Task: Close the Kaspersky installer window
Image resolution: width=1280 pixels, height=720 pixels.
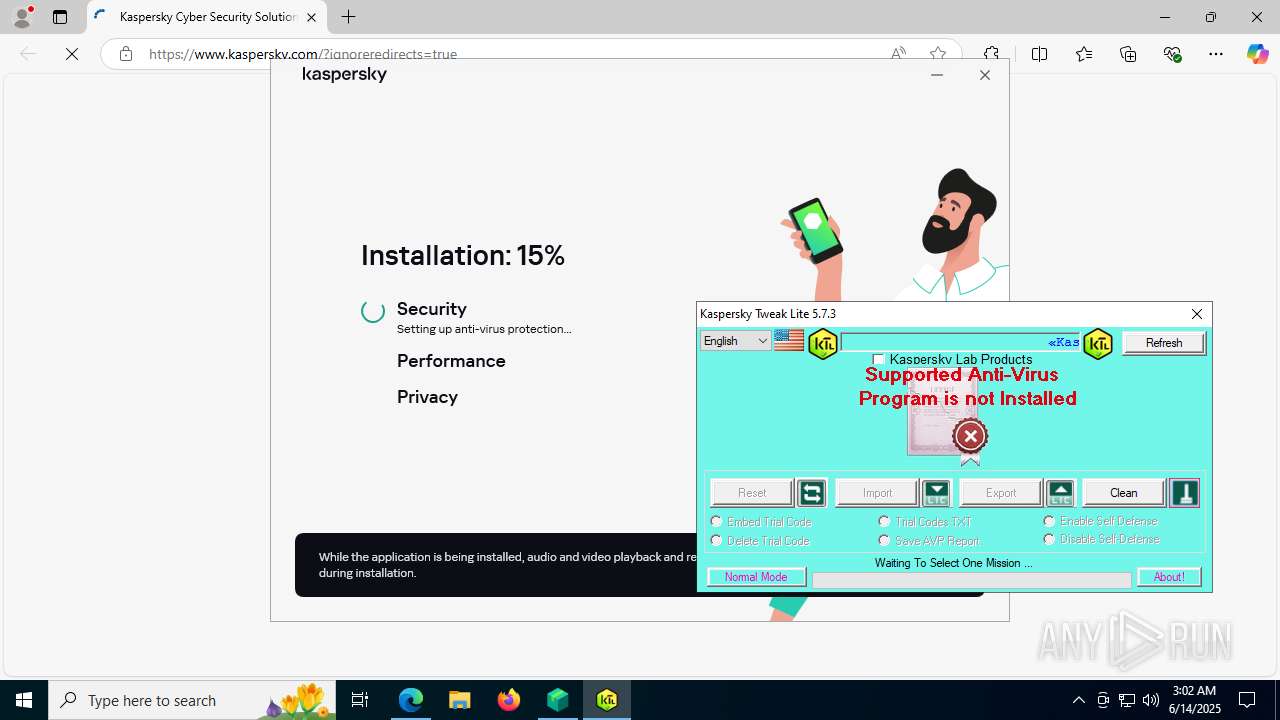Action: click(985, 75)
